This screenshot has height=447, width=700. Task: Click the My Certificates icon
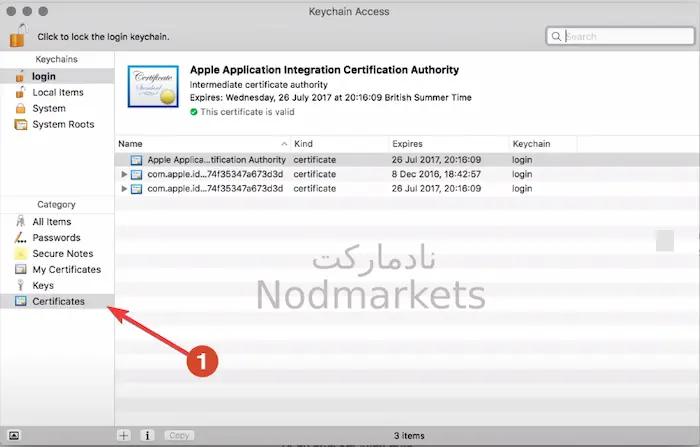point(21,269)
